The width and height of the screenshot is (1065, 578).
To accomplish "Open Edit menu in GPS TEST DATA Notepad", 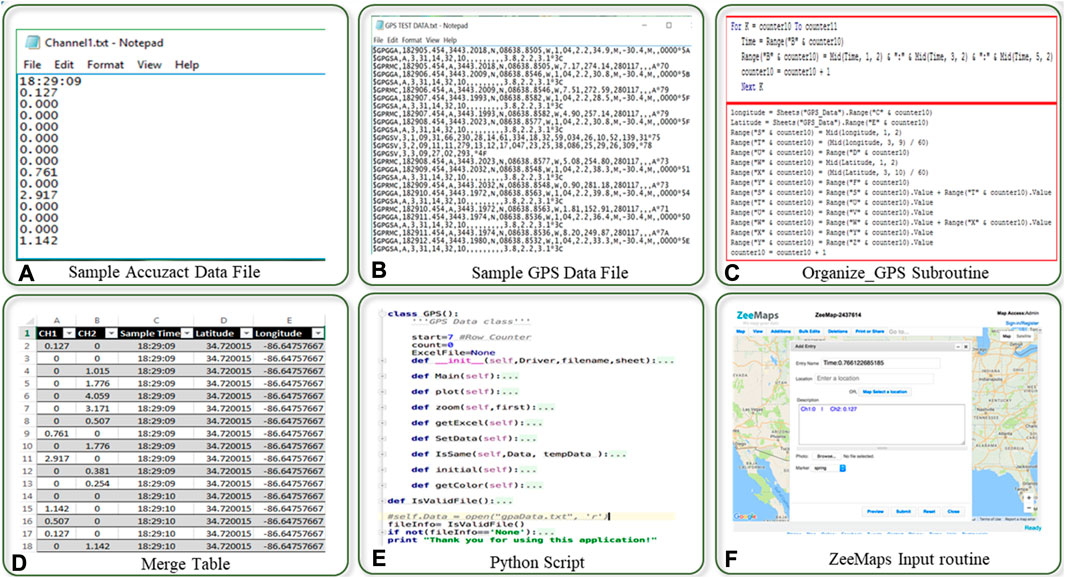I will tap(392, 40).
